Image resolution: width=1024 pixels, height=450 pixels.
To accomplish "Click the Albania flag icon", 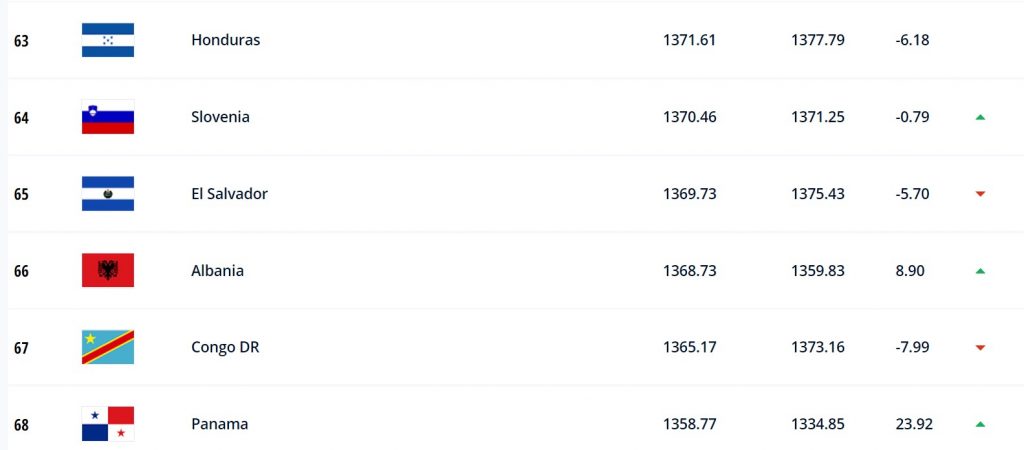I will coord(108,271).
